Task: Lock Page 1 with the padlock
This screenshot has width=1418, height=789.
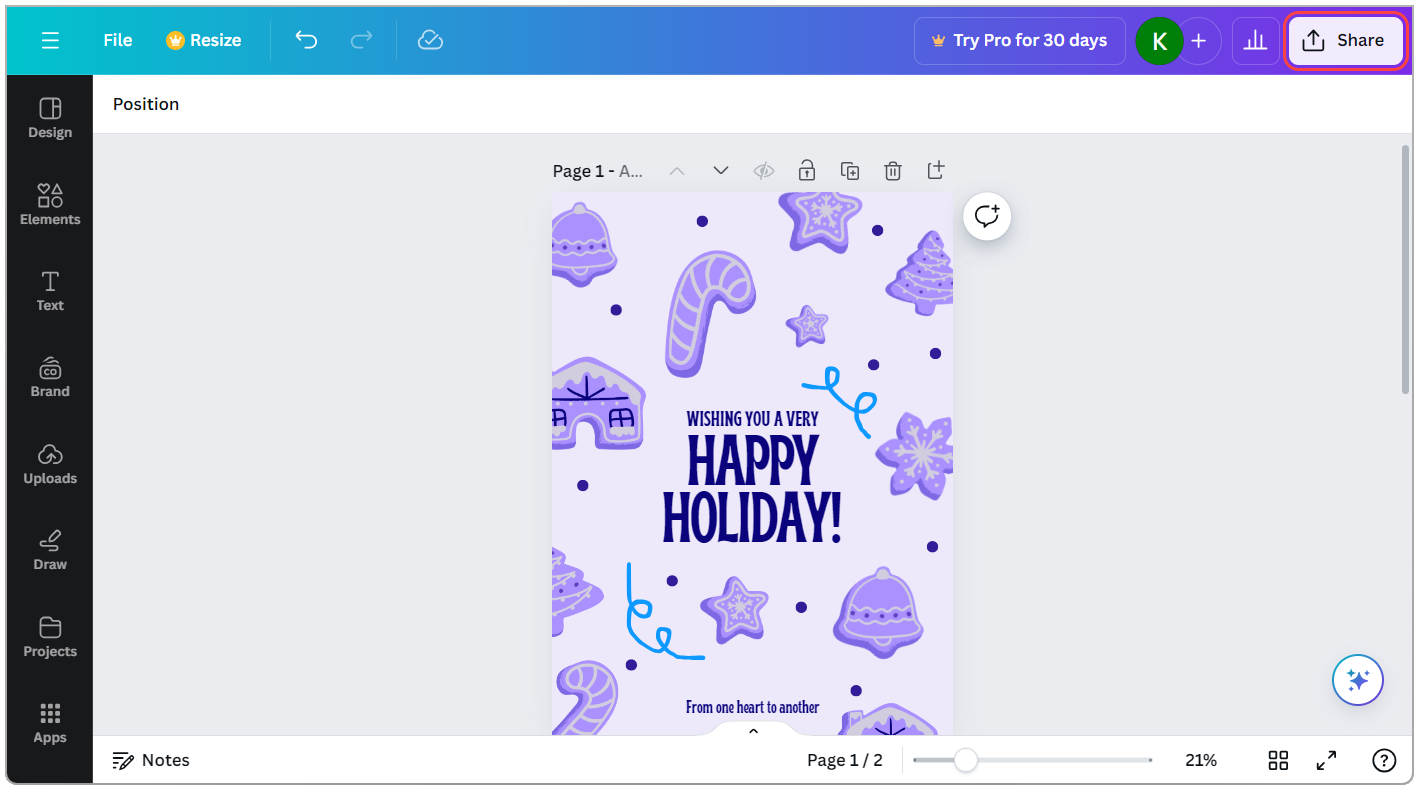Action: [x=806, y=170]
